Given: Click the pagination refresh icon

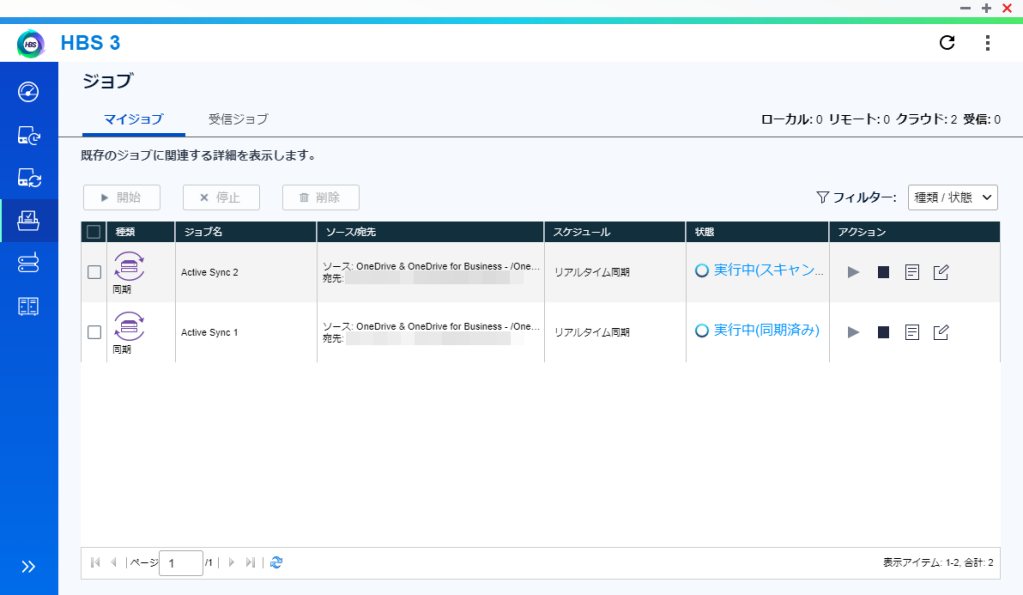Looking at the screenshot, I should point(276,562).
